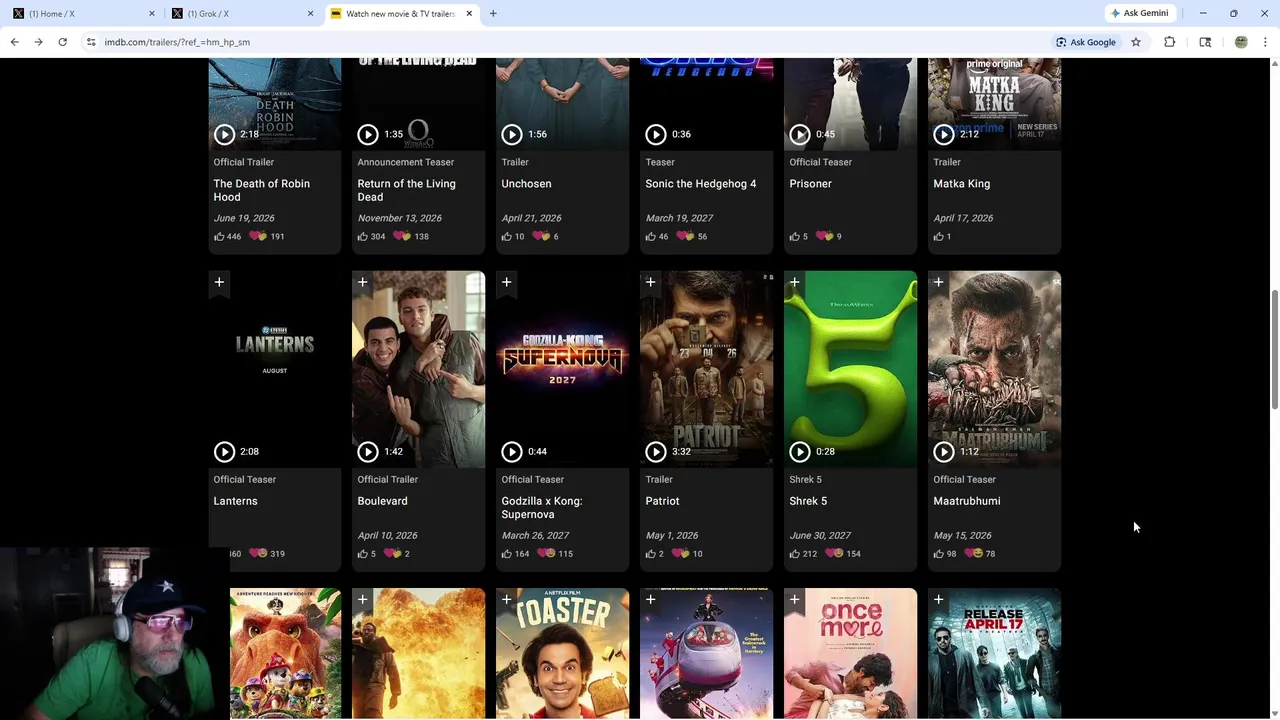The image size is (1280, 720).
Task: View site information for imdb.com
Action: (91, 42)
